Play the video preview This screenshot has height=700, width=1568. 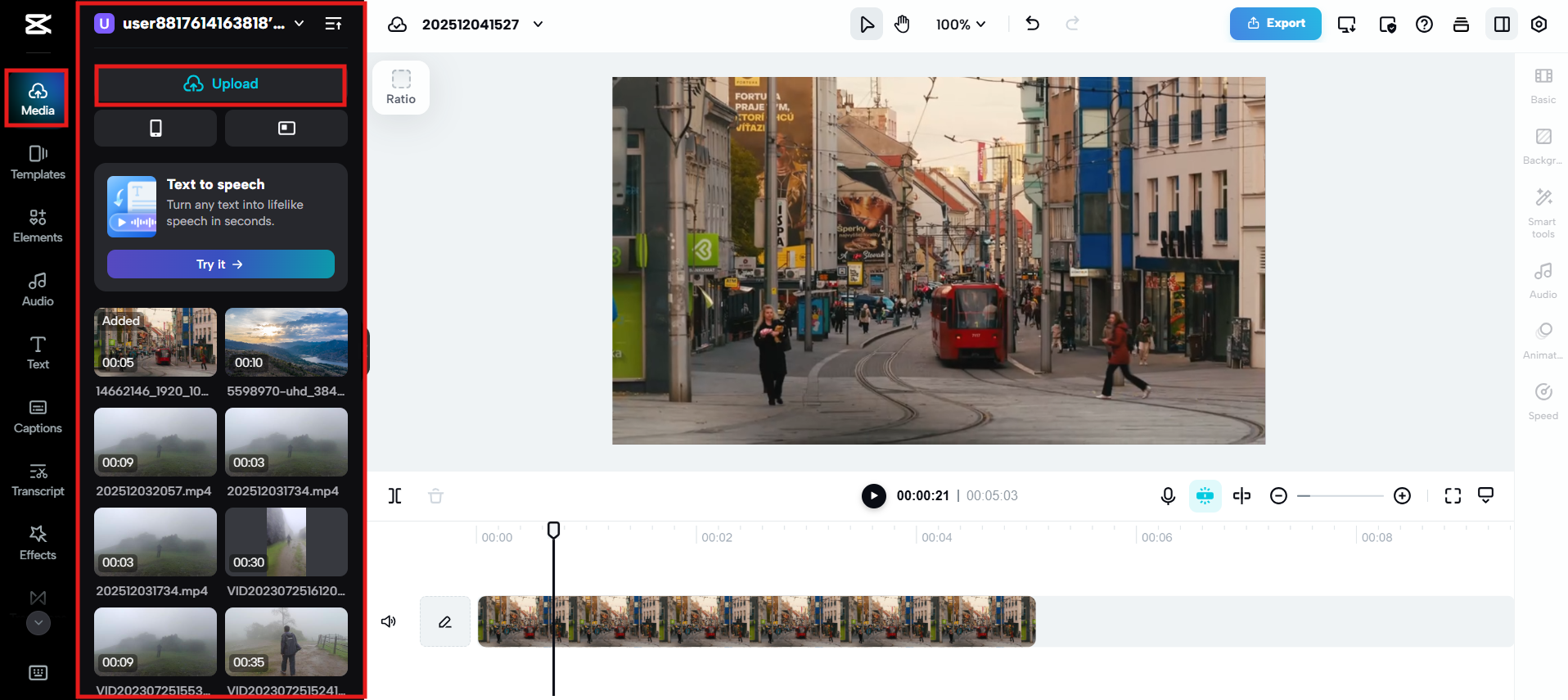click(x=874, y=496)
